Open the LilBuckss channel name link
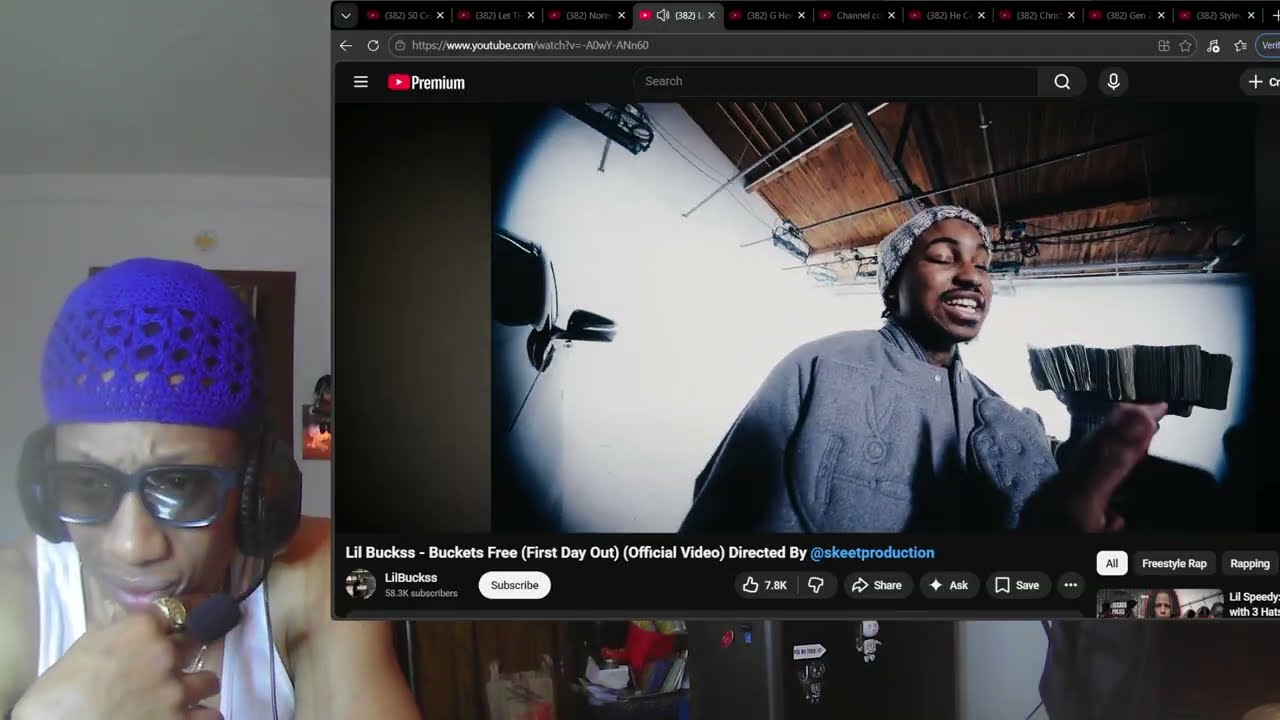This screenshot has width=1280, height=720. coord(411,578)
